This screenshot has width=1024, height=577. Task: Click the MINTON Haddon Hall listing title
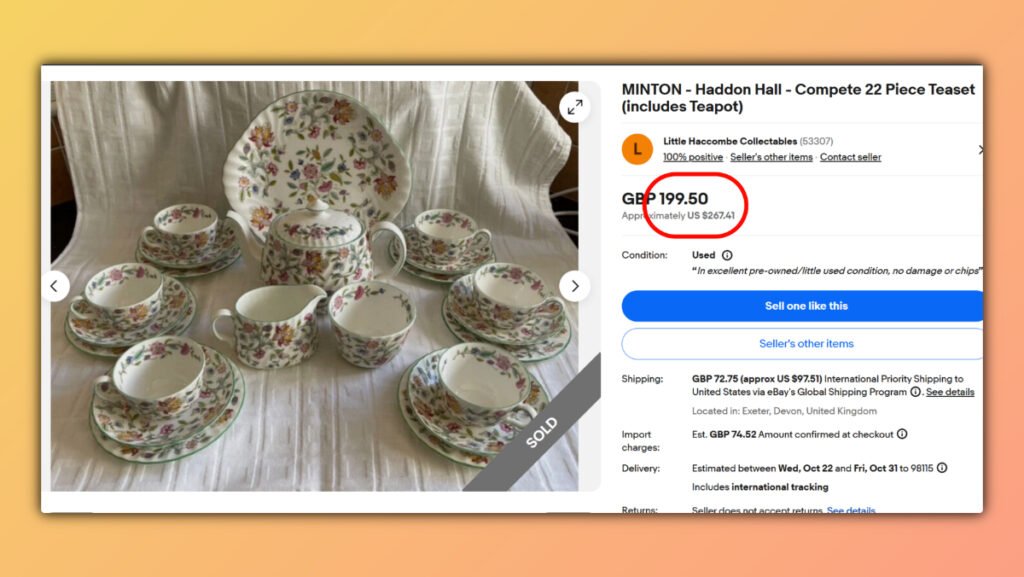click(797, 97)
